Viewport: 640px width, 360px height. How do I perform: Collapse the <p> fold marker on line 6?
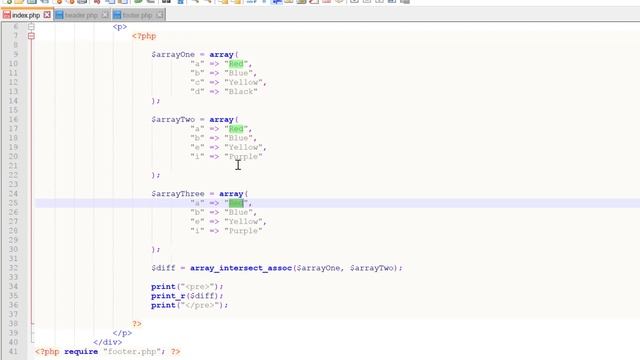pos(31,27)
